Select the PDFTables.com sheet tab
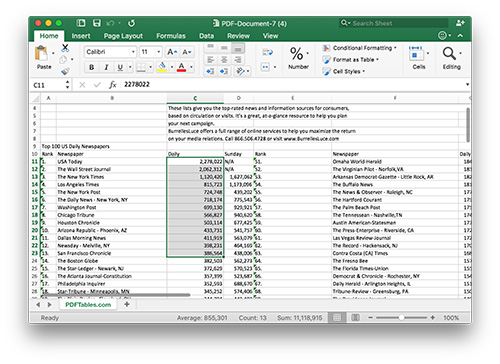Image resolution: width=500 pixels, height=364 pixels. point(88,304)
